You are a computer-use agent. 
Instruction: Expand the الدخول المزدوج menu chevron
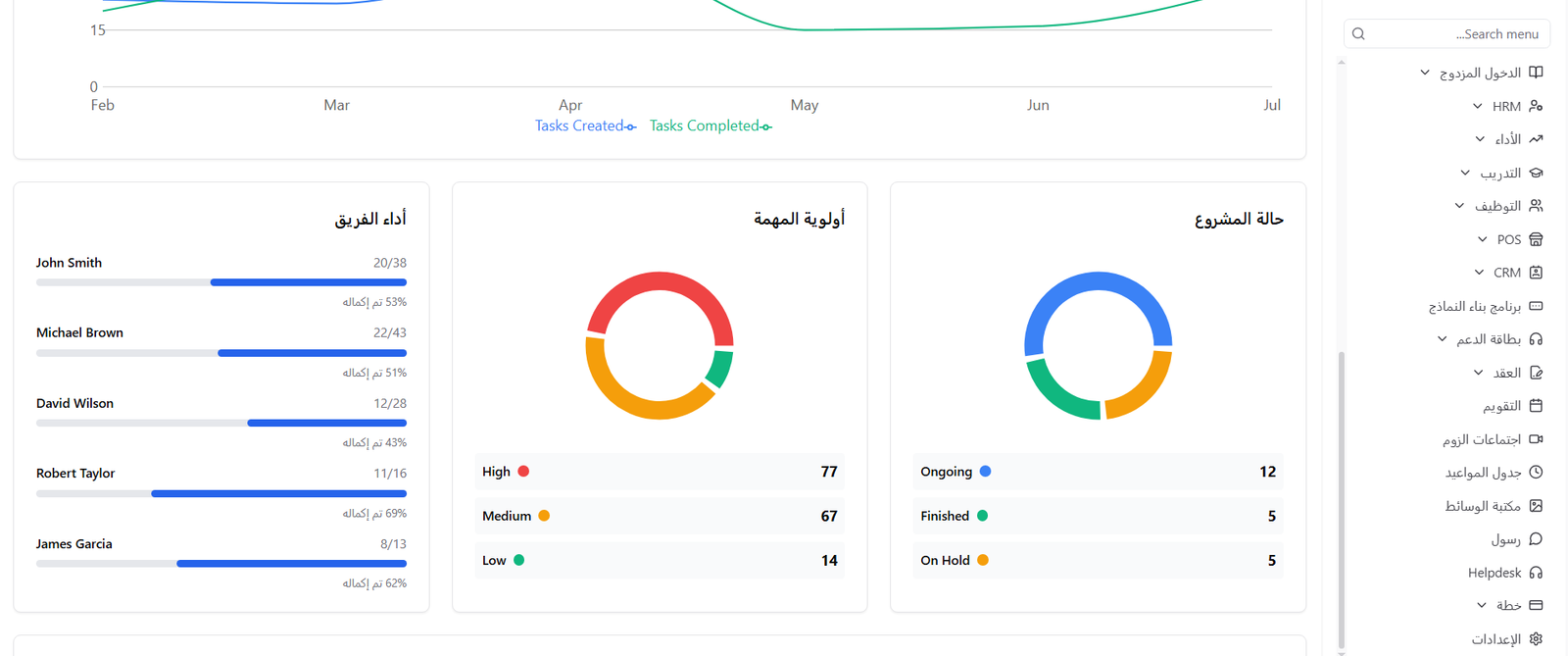pyautogui.click(x=1425, y=73)
